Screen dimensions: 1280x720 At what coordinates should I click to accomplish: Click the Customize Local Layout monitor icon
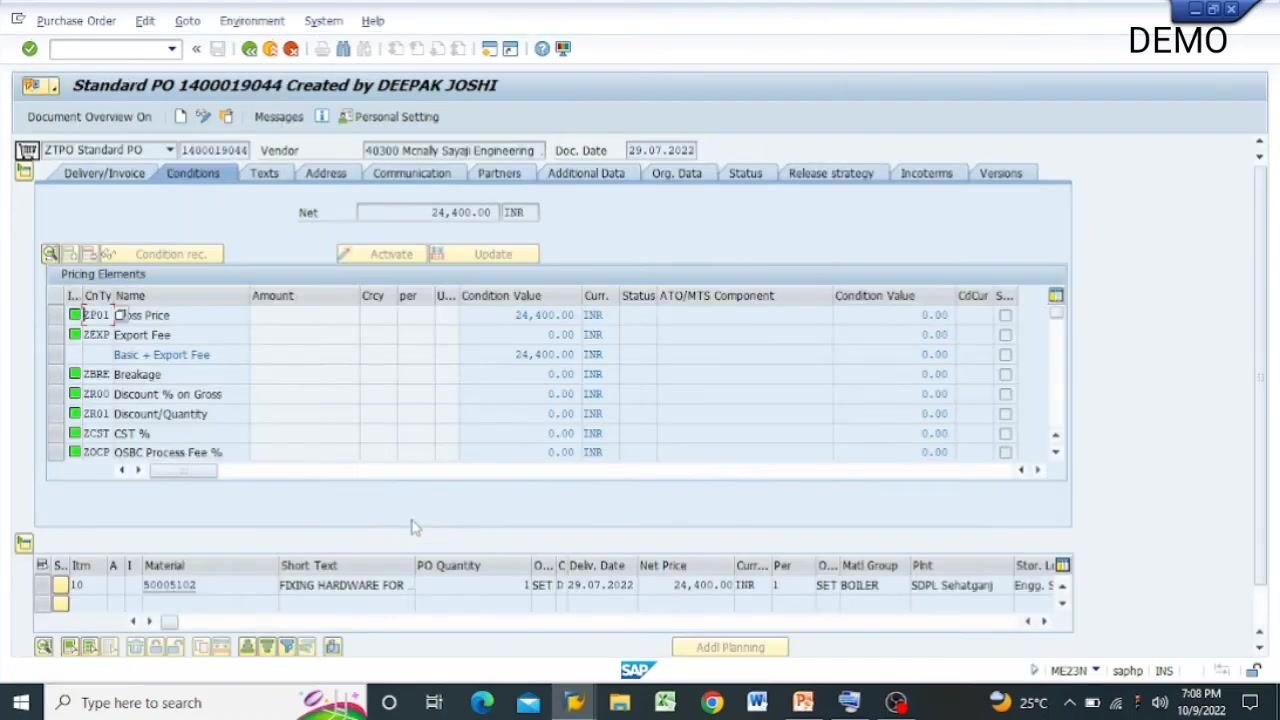pyautogui.click(x=563, y=49)
